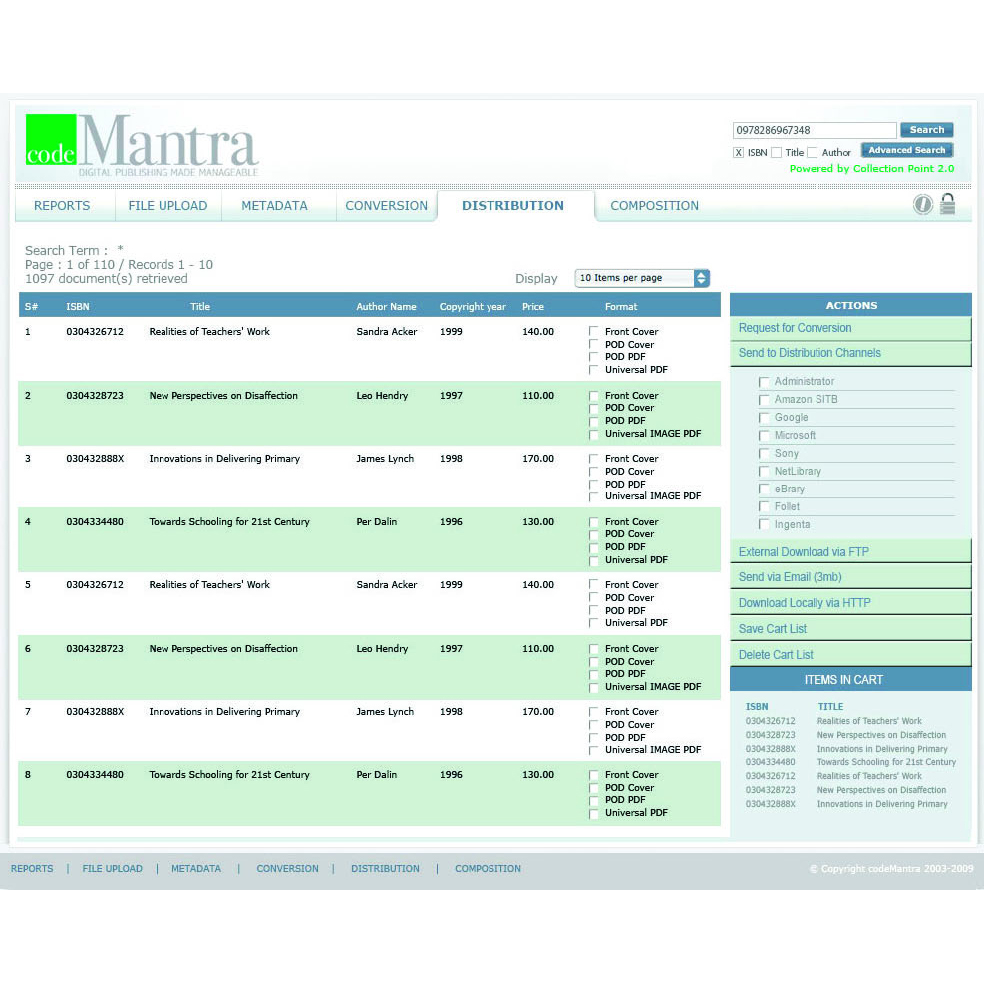Tick the Google channel checkbox
This screenshot has height=984, width=984.
point(764,418)
